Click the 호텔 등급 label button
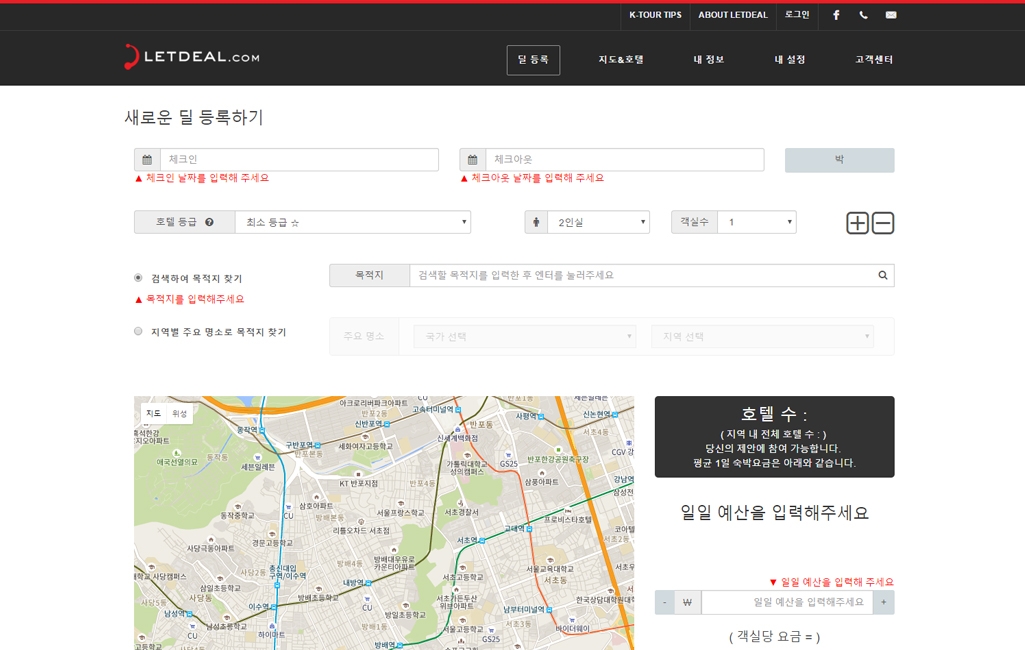 (x=184, y=222)
